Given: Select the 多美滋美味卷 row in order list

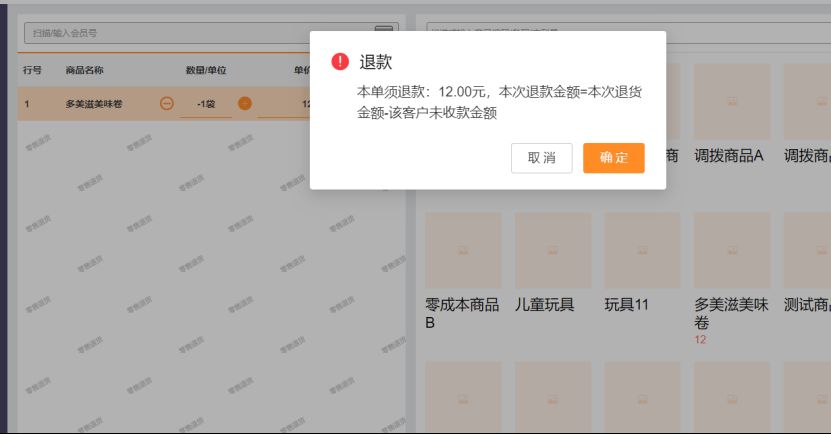Looking at the screenshot, I should click(94, 104).
